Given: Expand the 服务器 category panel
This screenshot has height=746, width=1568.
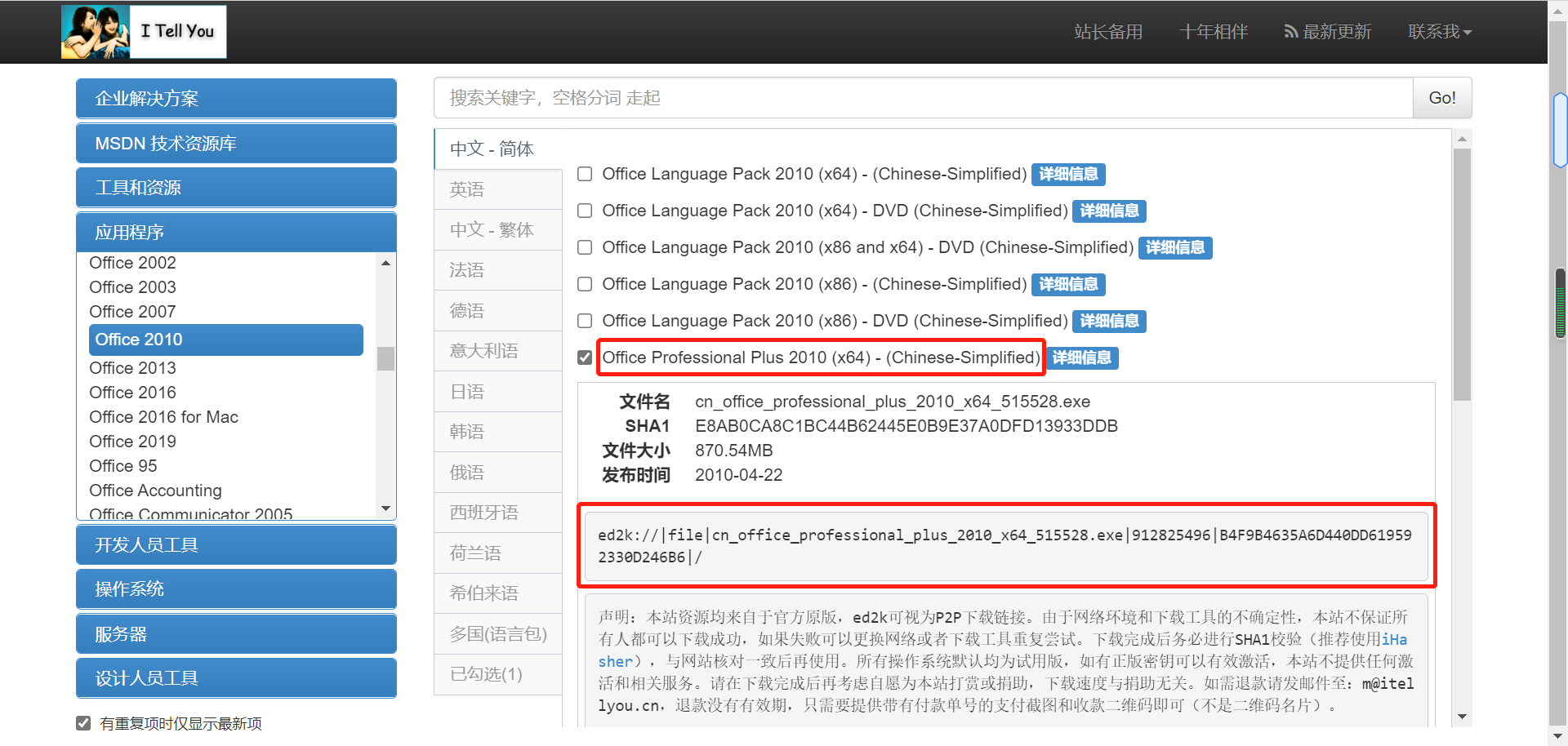Looking at the screenshot, I should [236, 634].
